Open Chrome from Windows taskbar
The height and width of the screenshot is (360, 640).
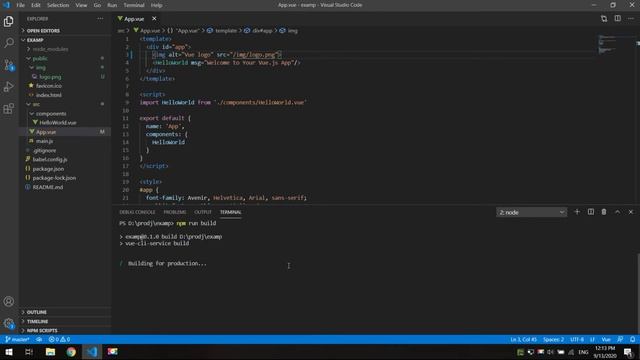click(71, 352)
